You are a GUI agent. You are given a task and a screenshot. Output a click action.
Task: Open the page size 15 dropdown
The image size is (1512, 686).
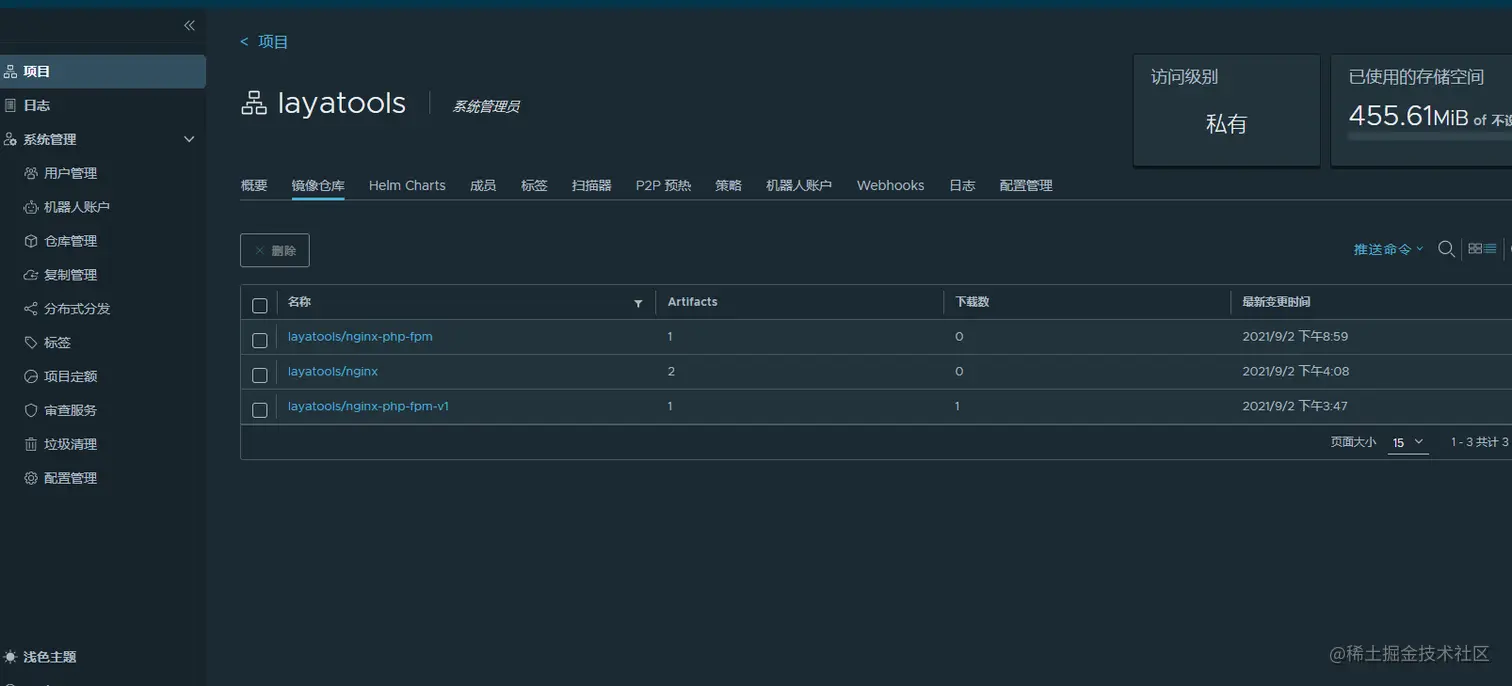[1407, 442]
